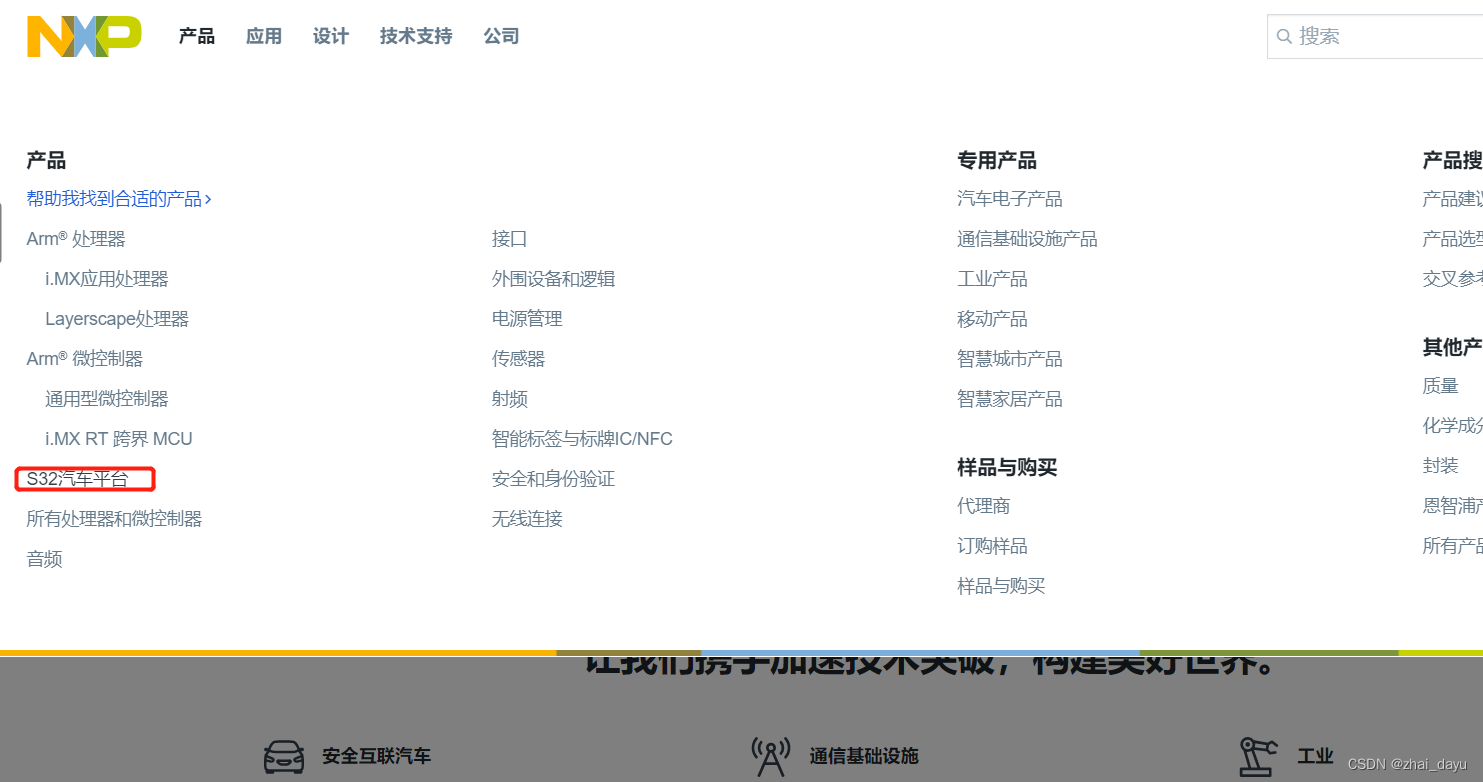
Task: Open 智慧家居产品 link
Action: 1010,399
